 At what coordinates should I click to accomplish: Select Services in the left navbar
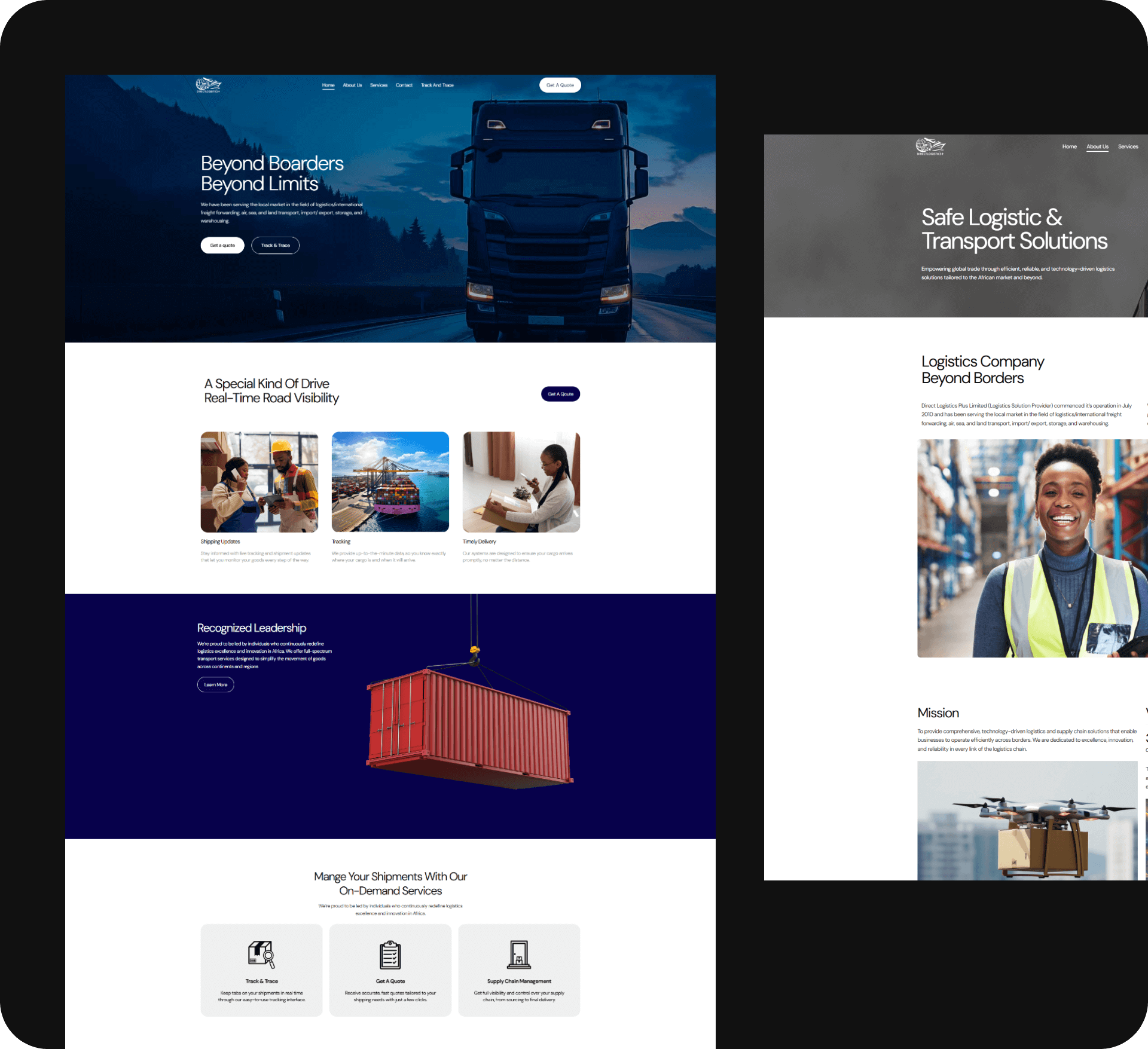click(x=378, y=85)
